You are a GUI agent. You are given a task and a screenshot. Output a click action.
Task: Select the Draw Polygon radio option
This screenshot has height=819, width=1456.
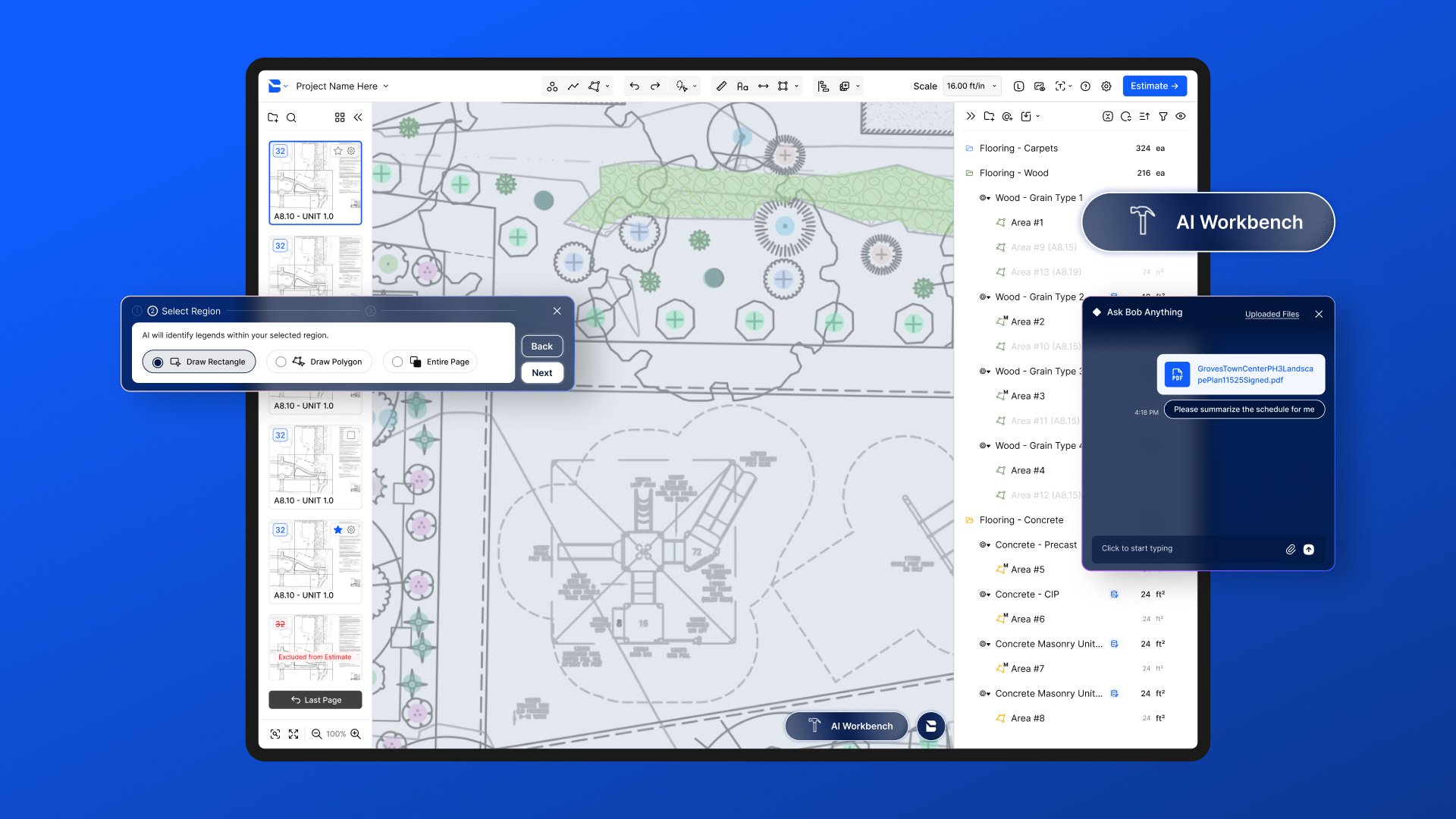[281, 362]
